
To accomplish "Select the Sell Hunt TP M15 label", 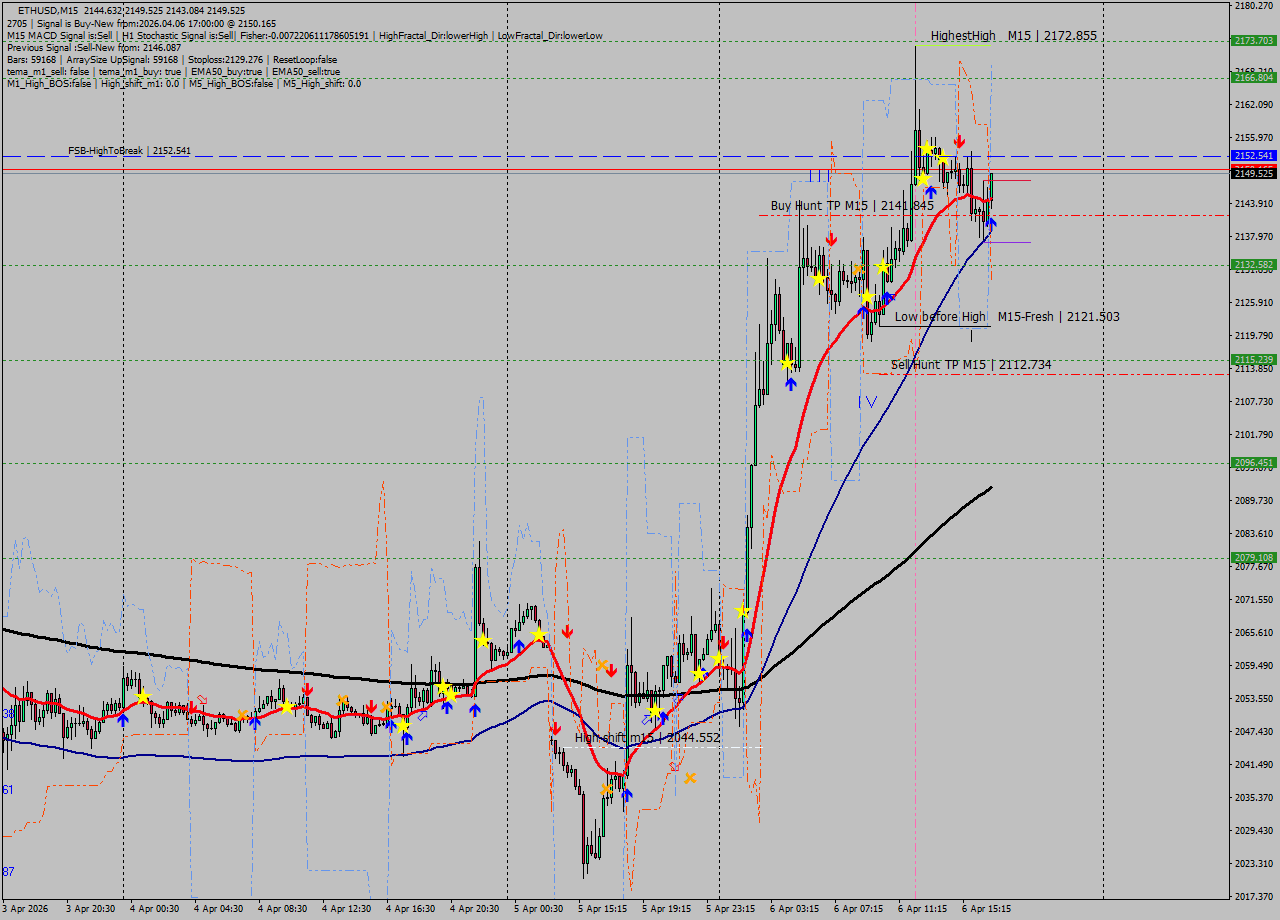I will click(x=970, y=365).
